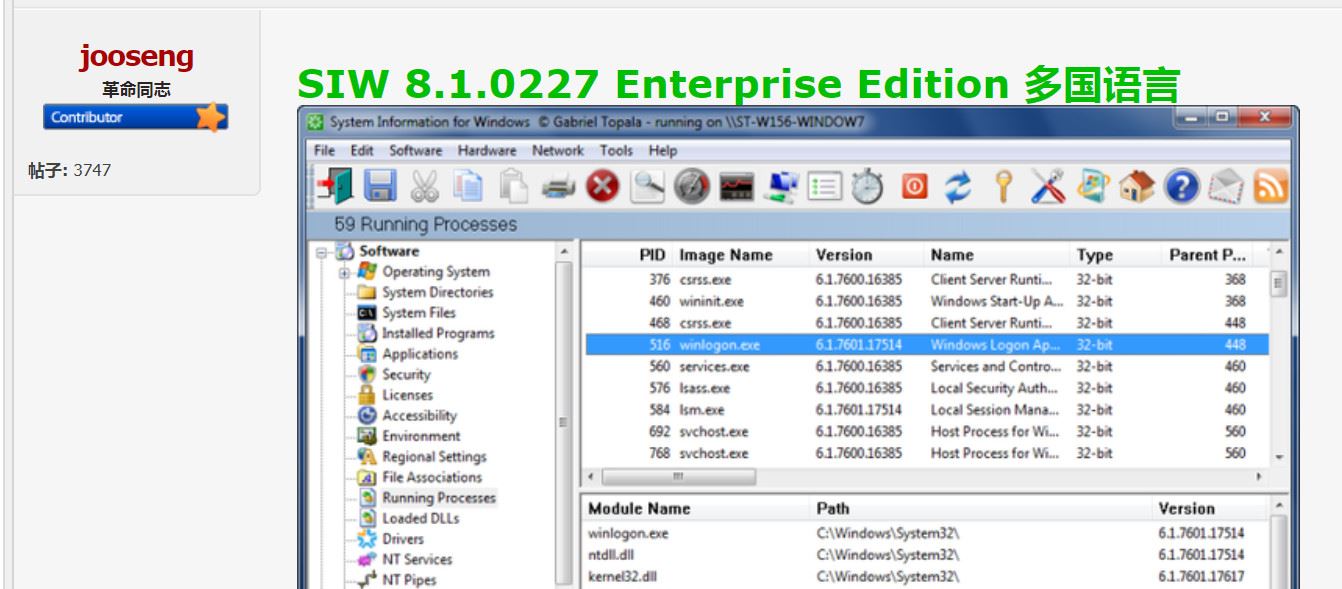Sort processes by Image Name column

pos(725,255)
